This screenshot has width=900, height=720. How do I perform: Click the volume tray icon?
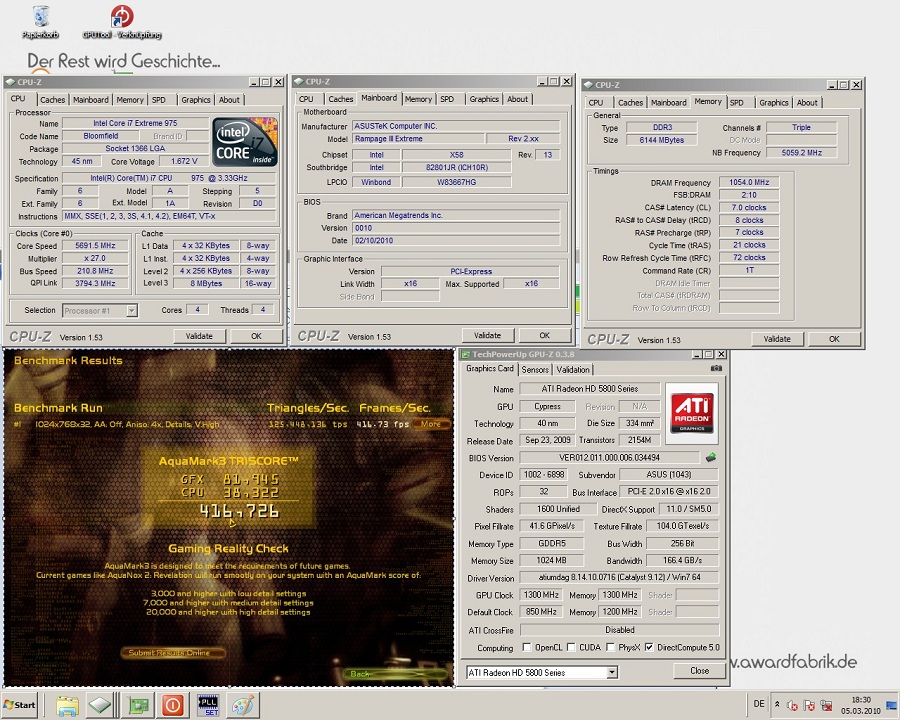(793, 705)
